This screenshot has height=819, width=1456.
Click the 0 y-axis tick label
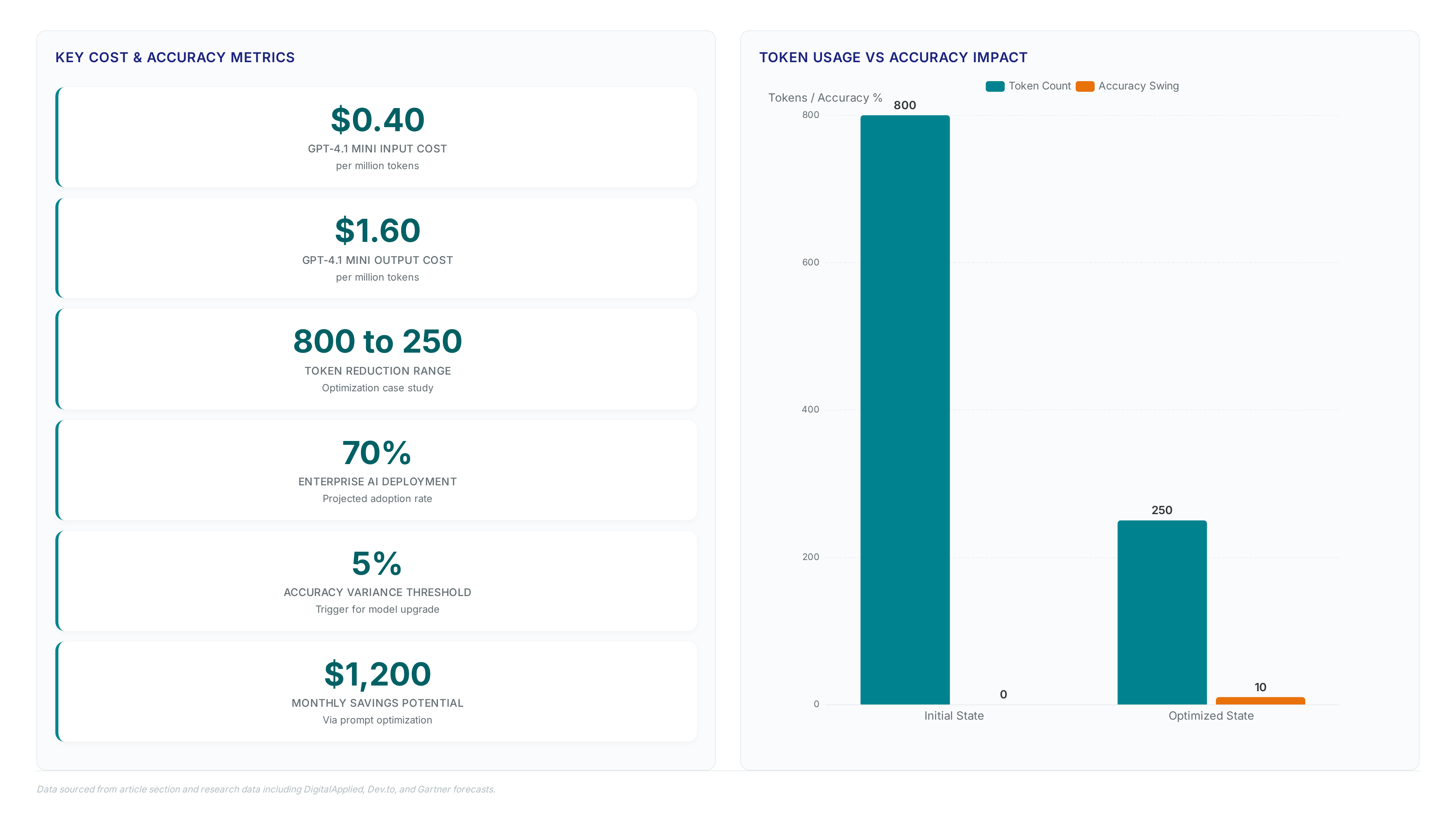tap(816, 704)
